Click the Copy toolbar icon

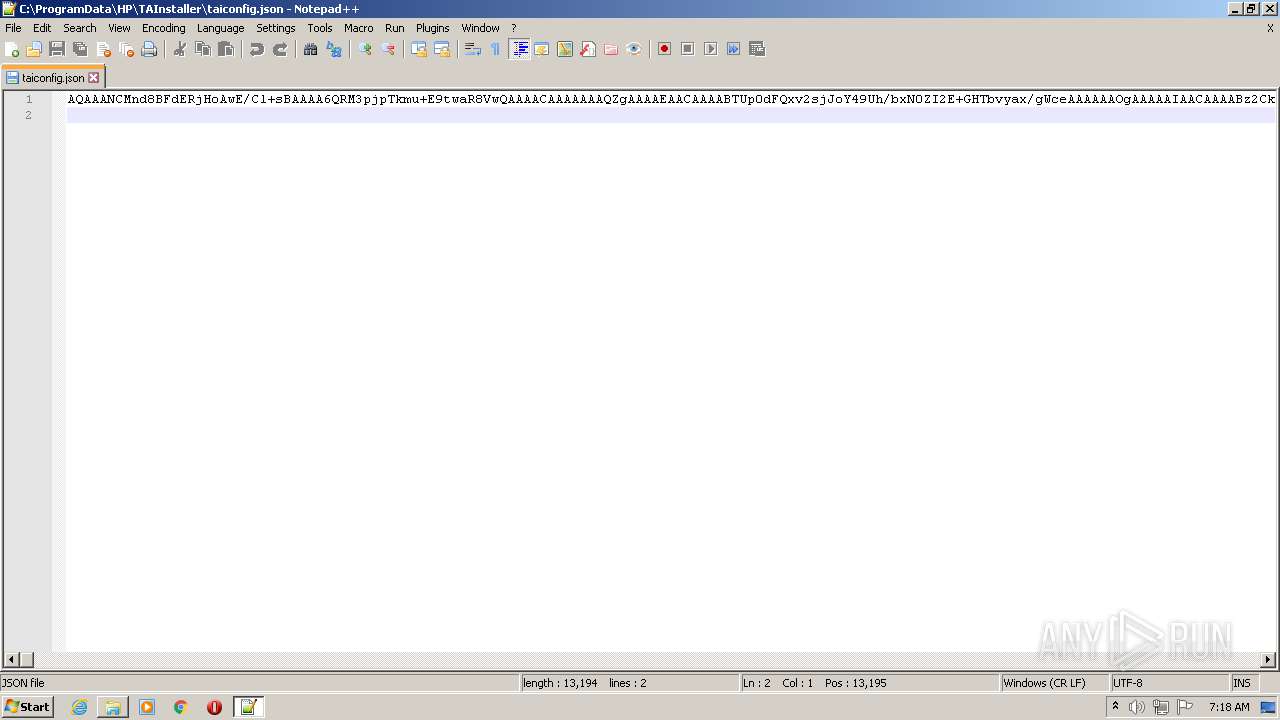tap(203, 49)
